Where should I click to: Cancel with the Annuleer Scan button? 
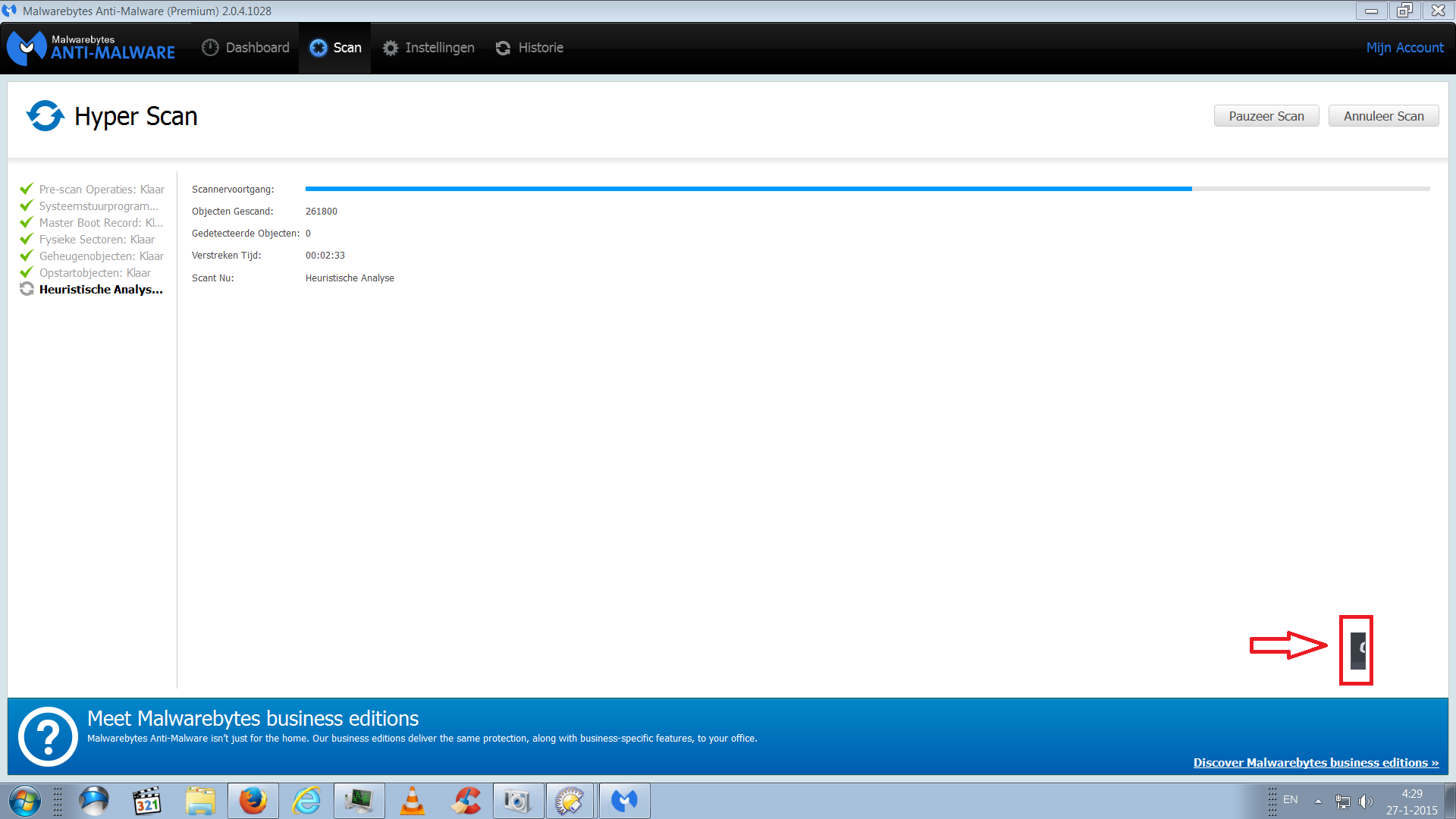tap(1383, 116)
